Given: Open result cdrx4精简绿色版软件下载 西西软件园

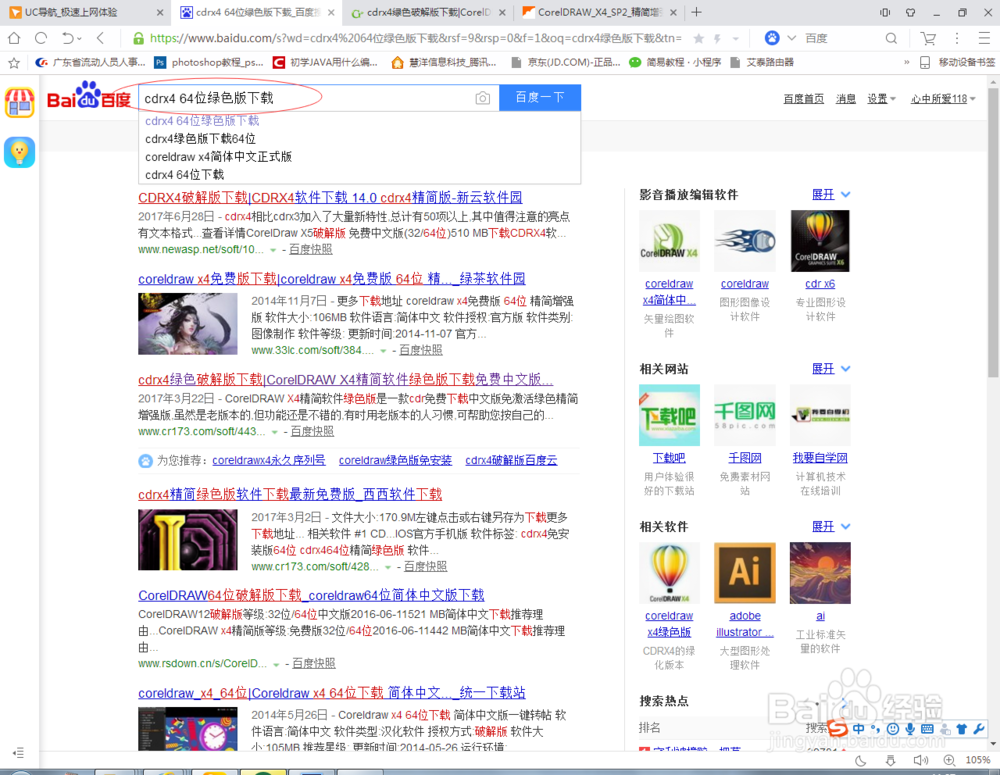Looking at the screenshot, I should pyautogui.click(x=290, y=494).
